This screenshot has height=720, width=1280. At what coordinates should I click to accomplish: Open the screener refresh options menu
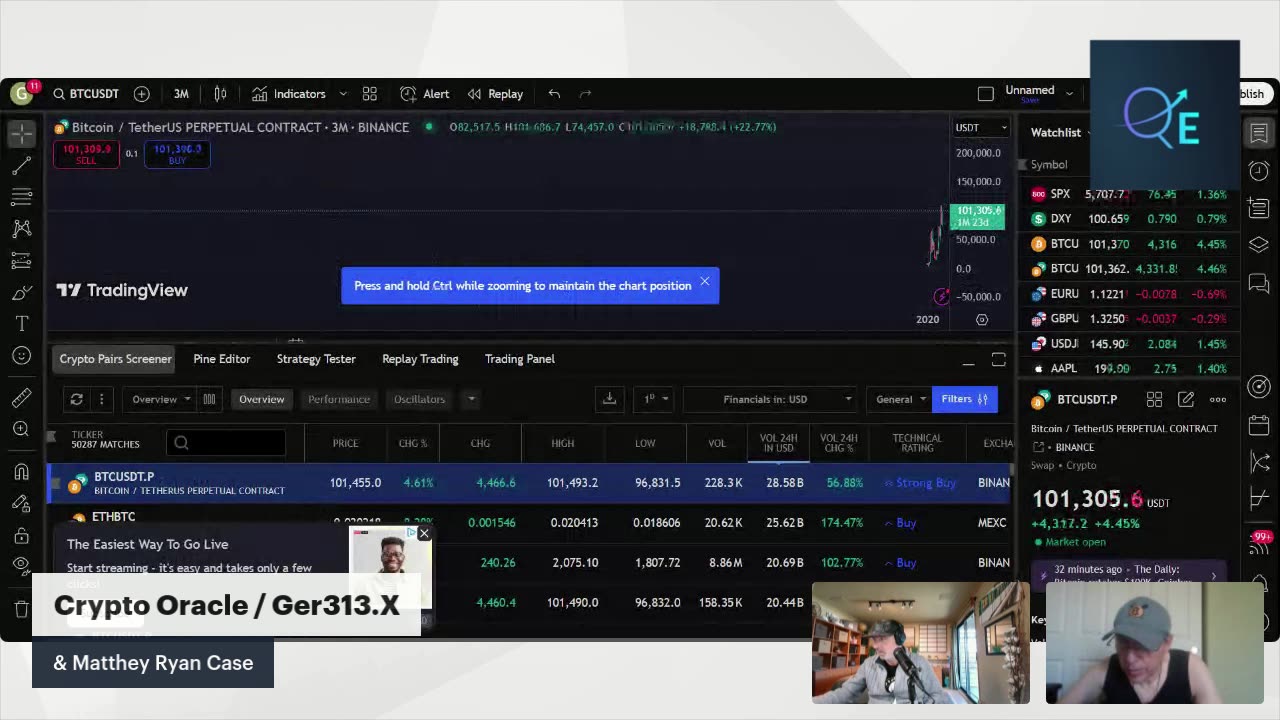[x=101, y=399]
